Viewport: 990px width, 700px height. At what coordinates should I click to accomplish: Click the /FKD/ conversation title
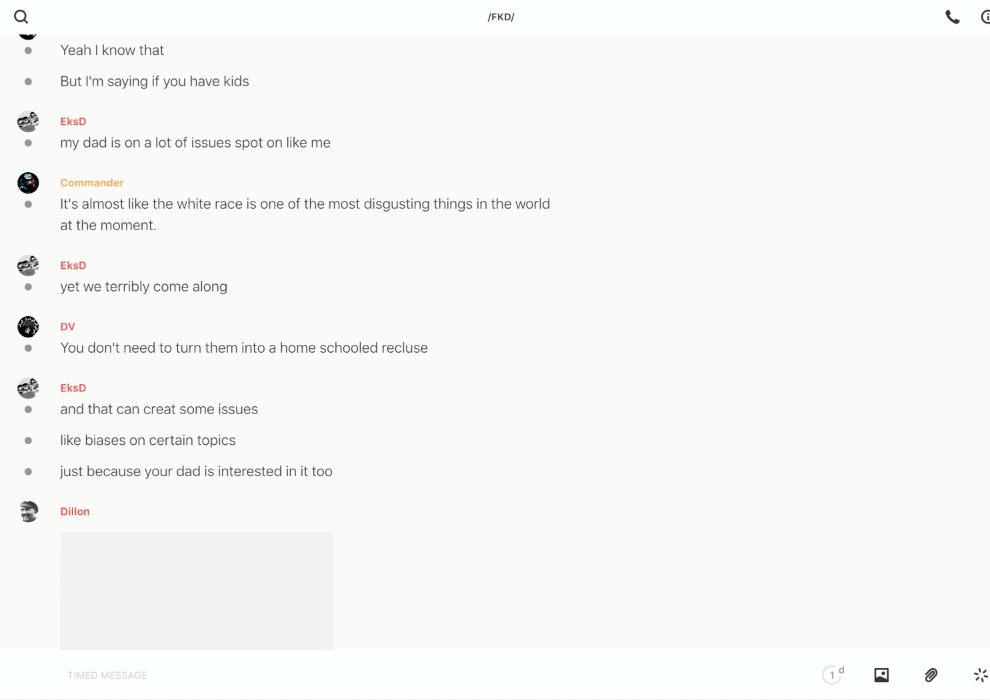(501, 17)
